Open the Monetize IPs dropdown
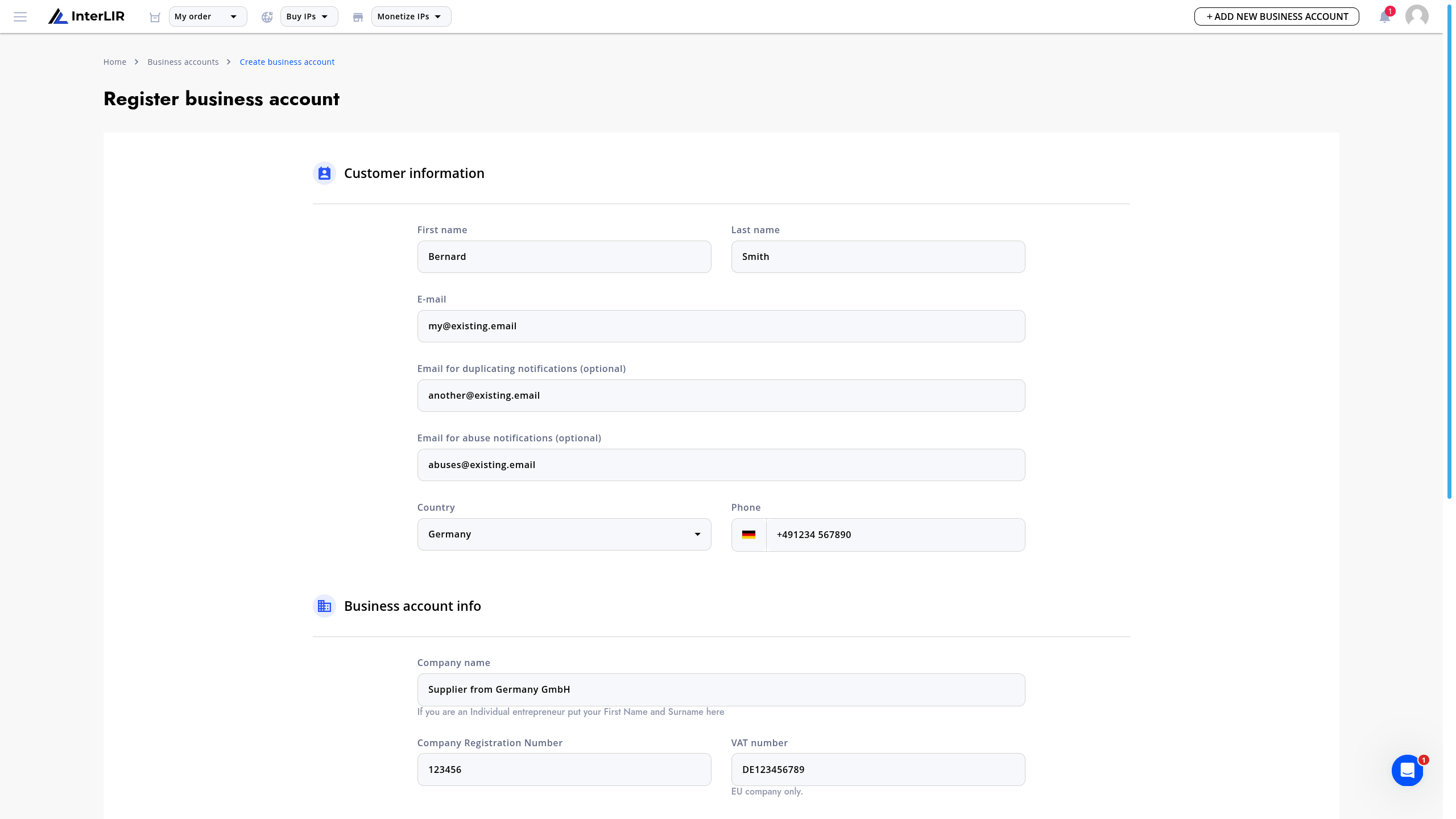Viewport: 1456px width, 819px height. 411,16
